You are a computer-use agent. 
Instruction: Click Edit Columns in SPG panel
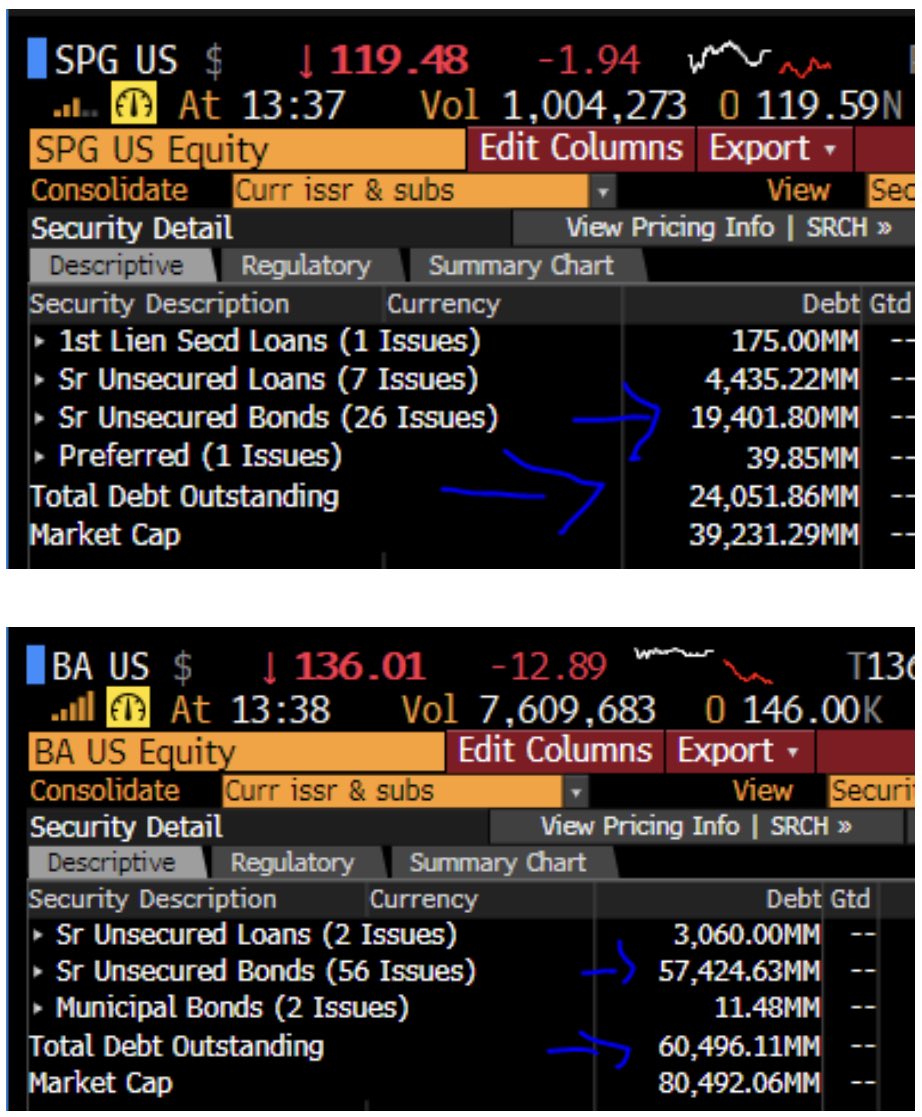580,148
